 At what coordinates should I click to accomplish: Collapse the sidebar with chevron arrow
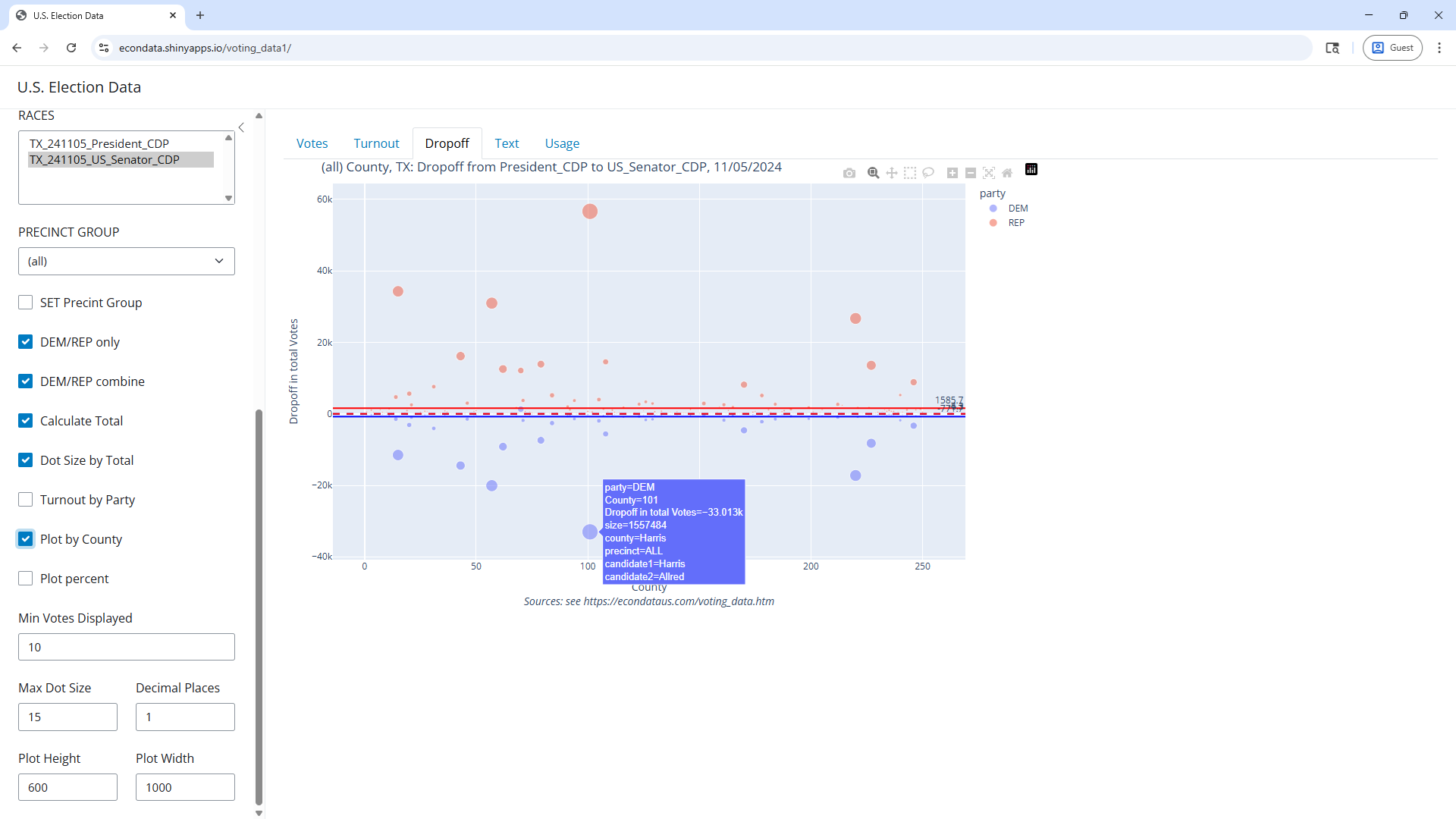(x=241, y=127)
